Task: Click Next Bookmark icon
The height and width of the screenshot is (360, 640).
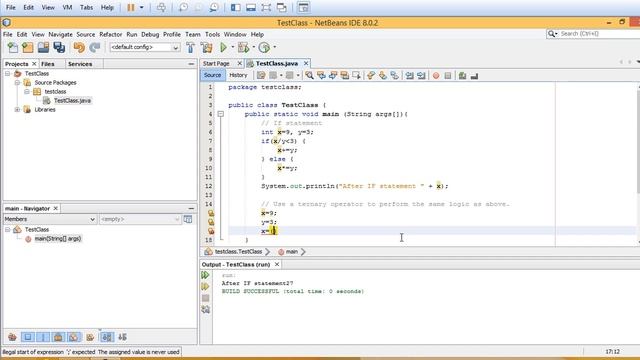Action: pyautogui.click(x=383, y=76)
